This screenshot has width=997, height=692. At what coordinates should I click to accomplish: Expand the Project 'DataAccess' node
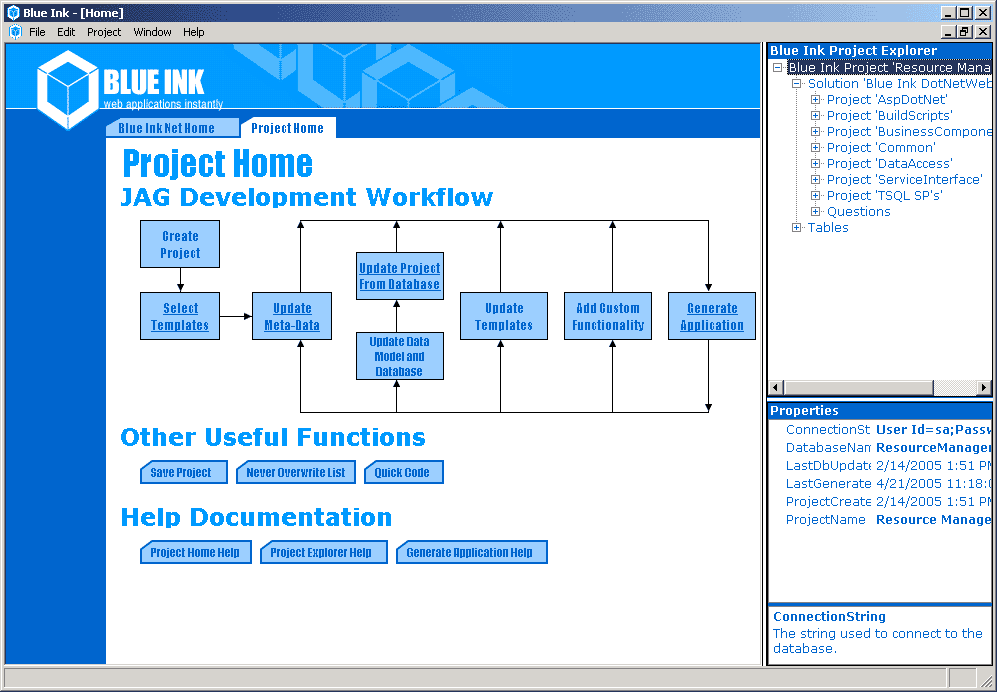coord(815,164)
